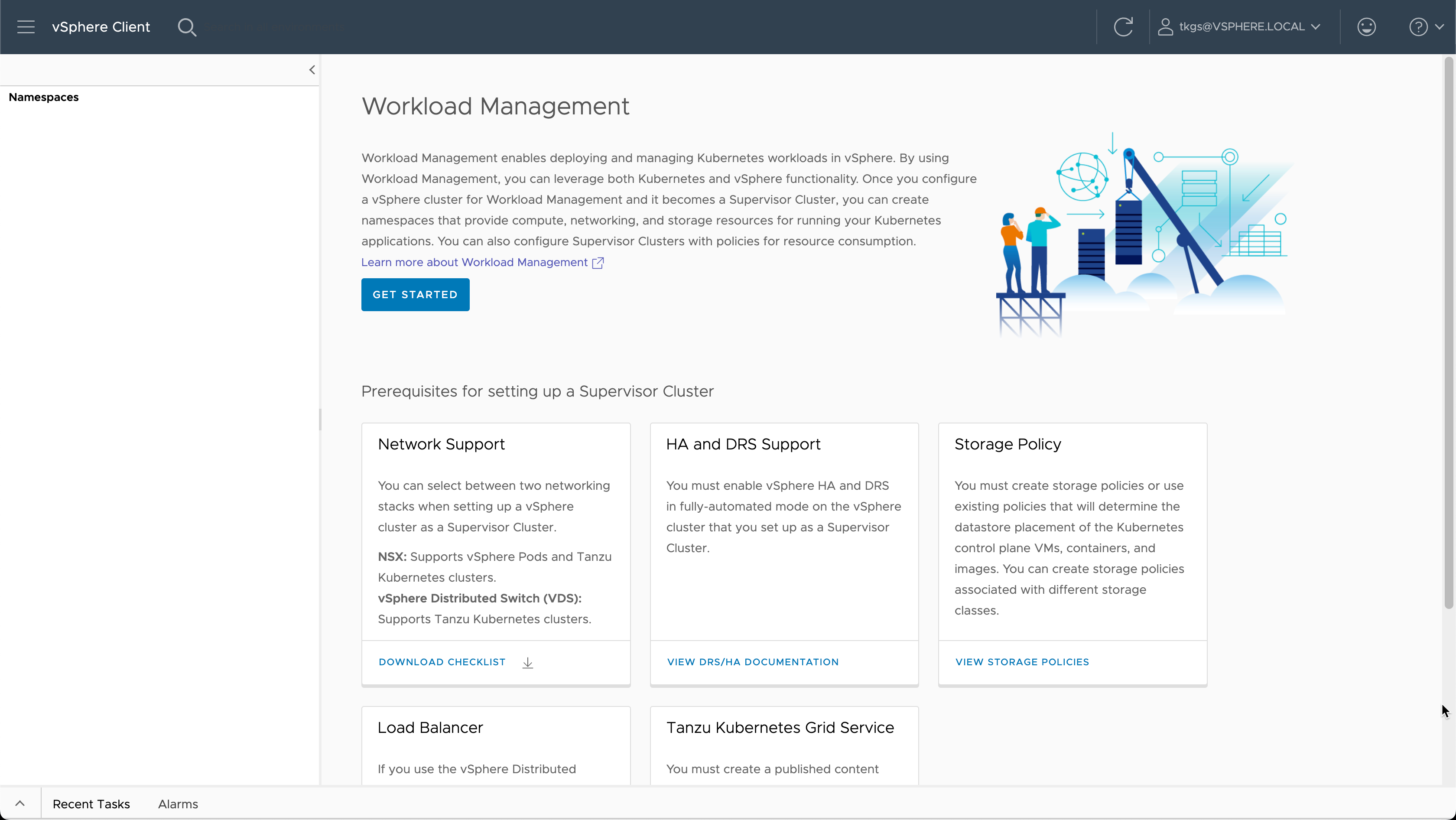Click the Workload Management illustration
Image resolution: width=1456 pixels, height=820 pixels.
(1144, 234)
